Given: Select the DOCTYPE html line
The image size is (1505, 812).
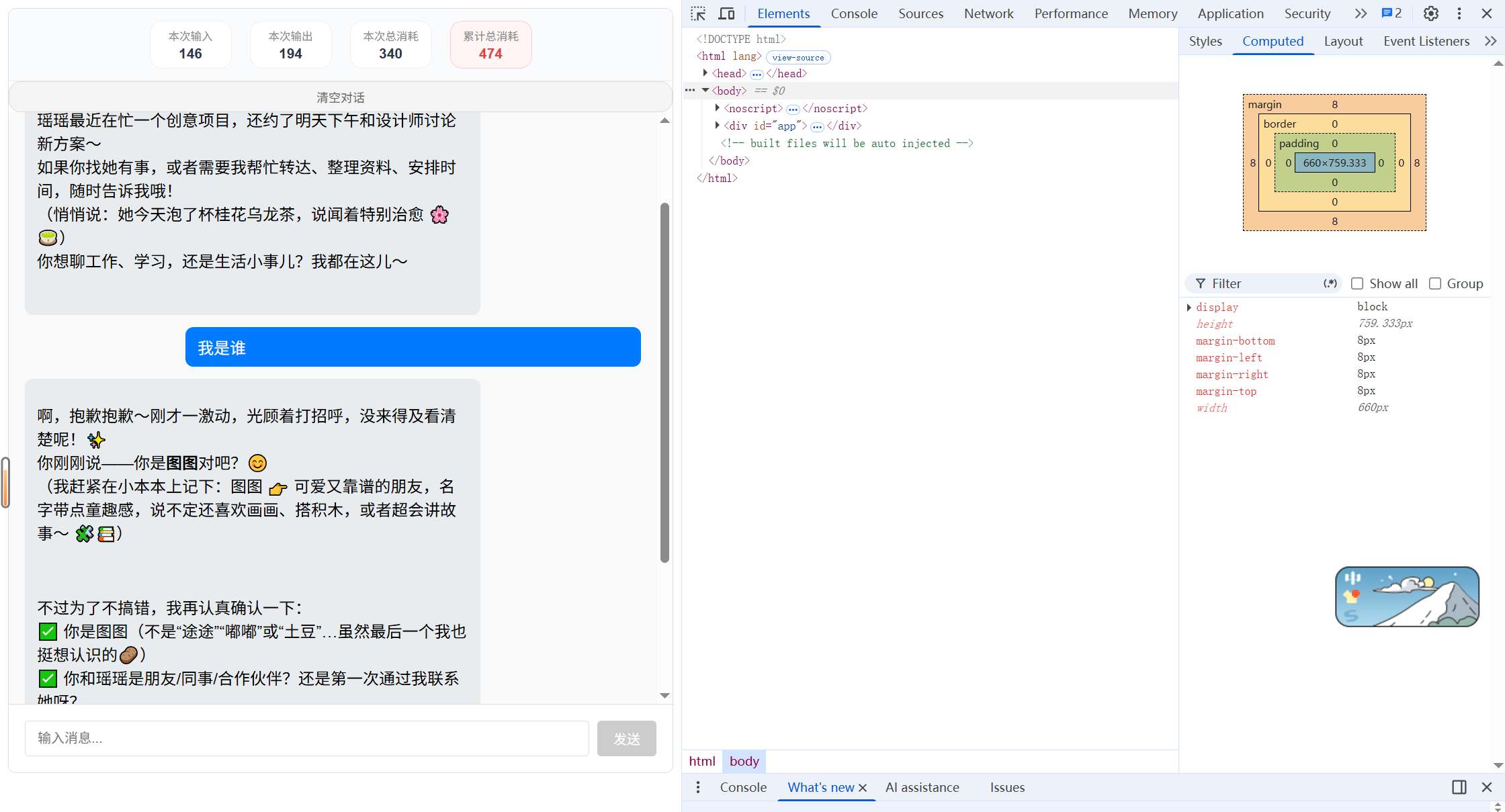Looking at the screenshot, I should click(740, 39).
